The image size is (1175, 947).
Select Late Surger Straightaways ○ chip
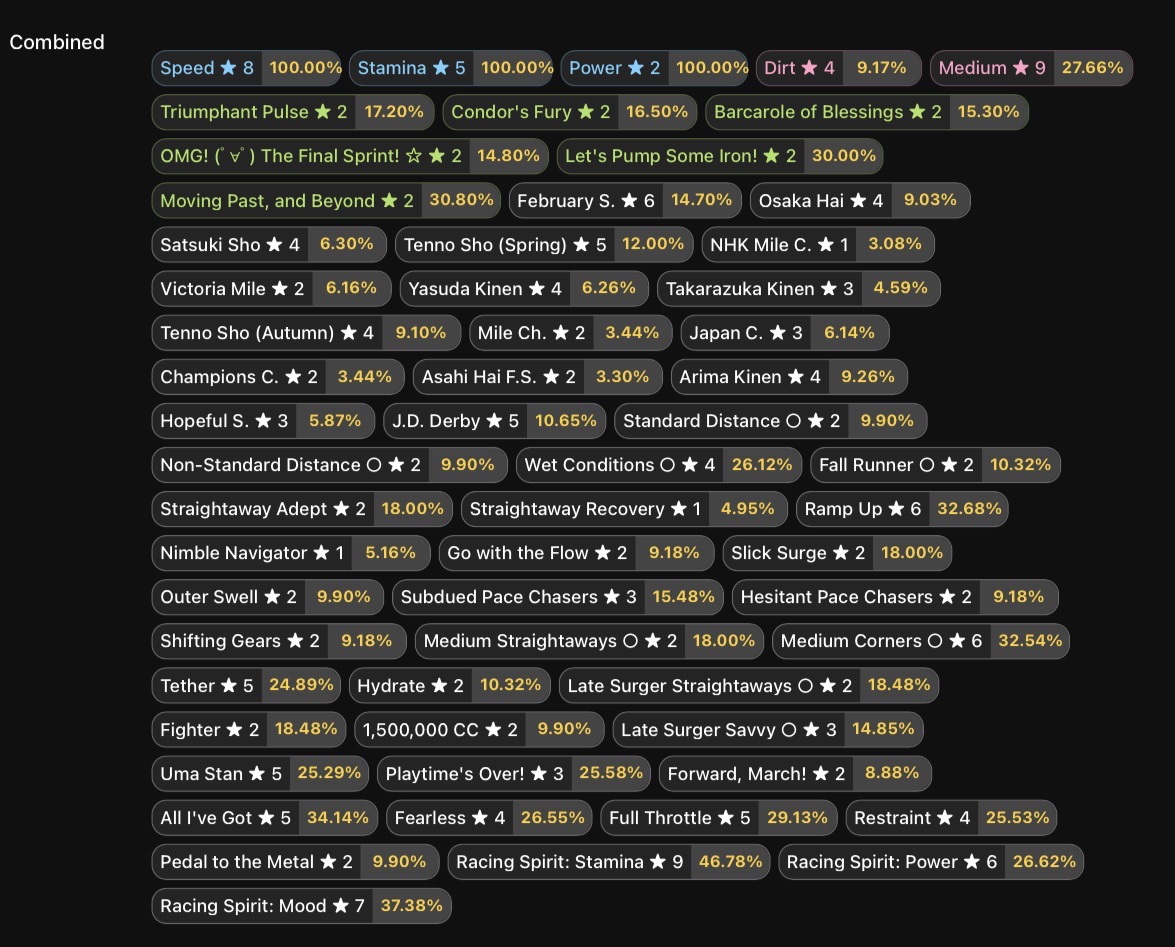[749, 686]
